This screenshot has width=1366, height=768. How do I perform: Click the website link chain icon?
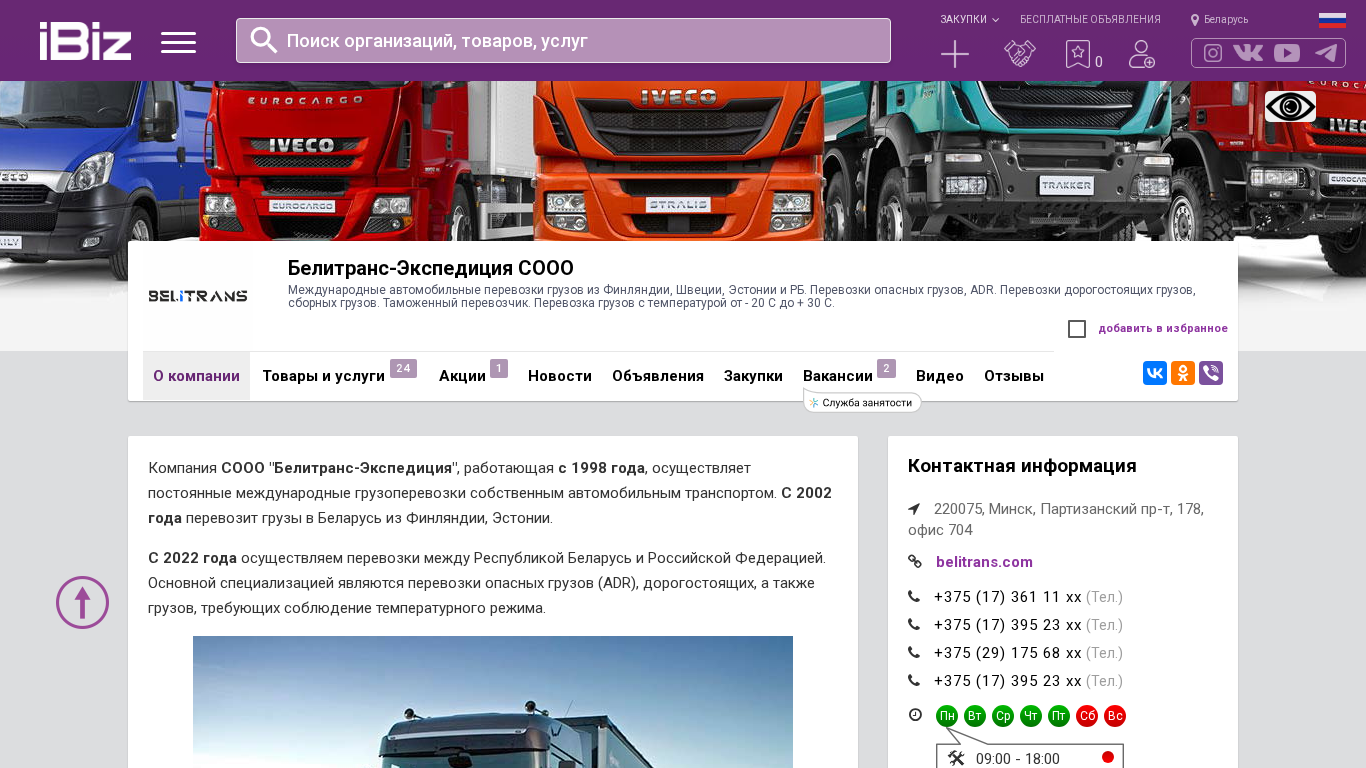[x=915, y=562]
